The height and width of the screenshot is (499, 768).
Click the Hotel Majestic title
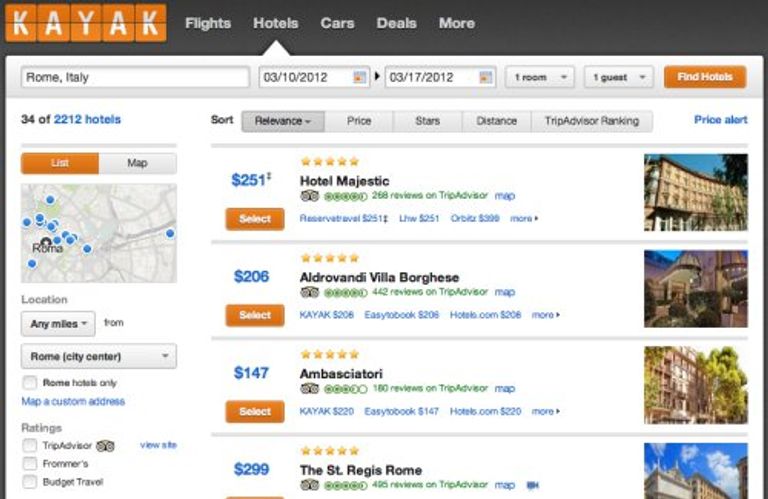point(344,181)
